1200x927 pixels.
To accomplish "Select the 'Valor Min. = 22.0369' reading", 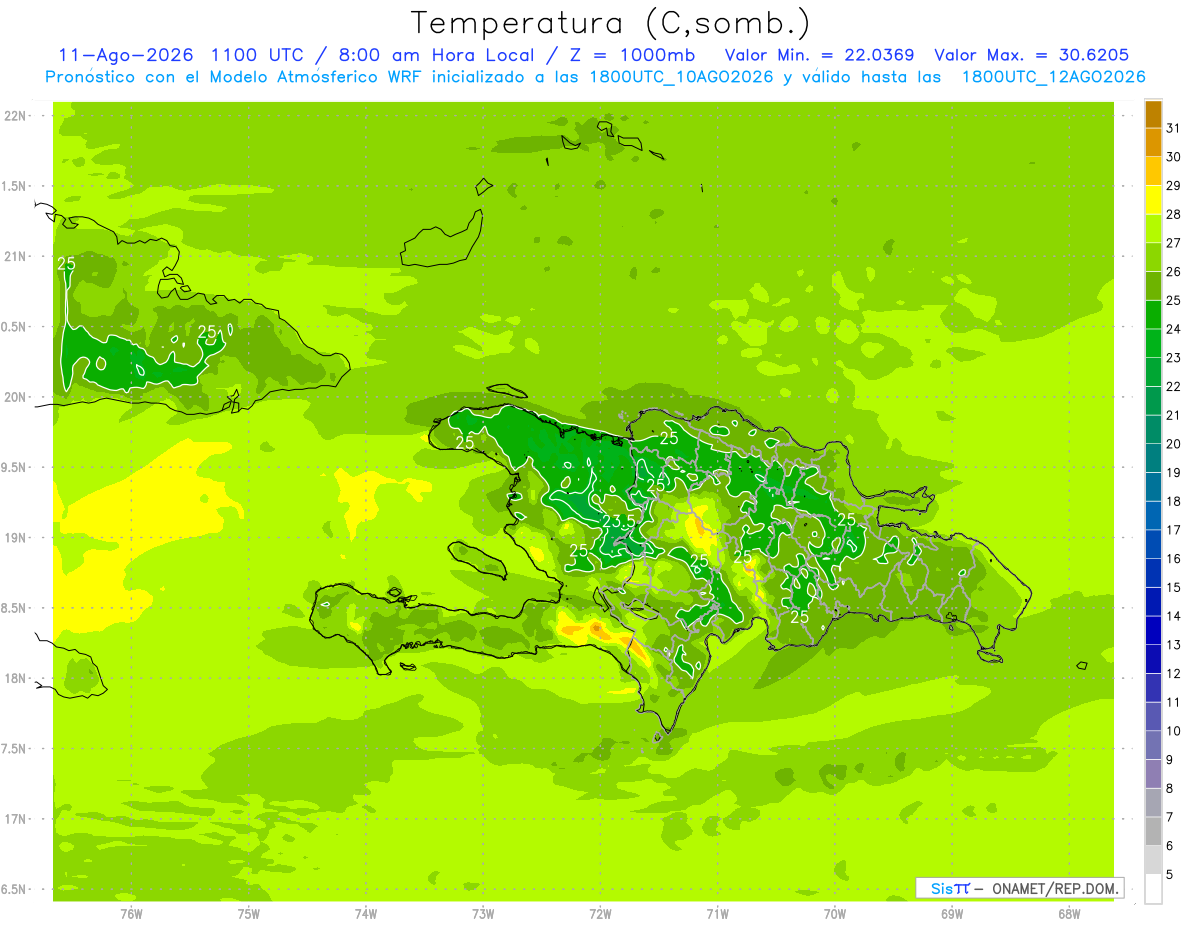I will 820,55.
